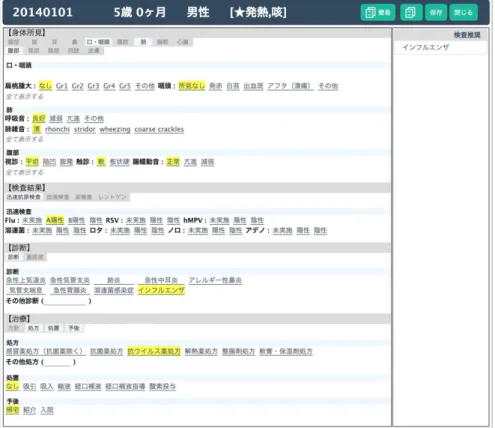This screenshot has height=428, width=495.
Task: Toggle 抗ウイルス薬処方 prescription
Action: 154,351
